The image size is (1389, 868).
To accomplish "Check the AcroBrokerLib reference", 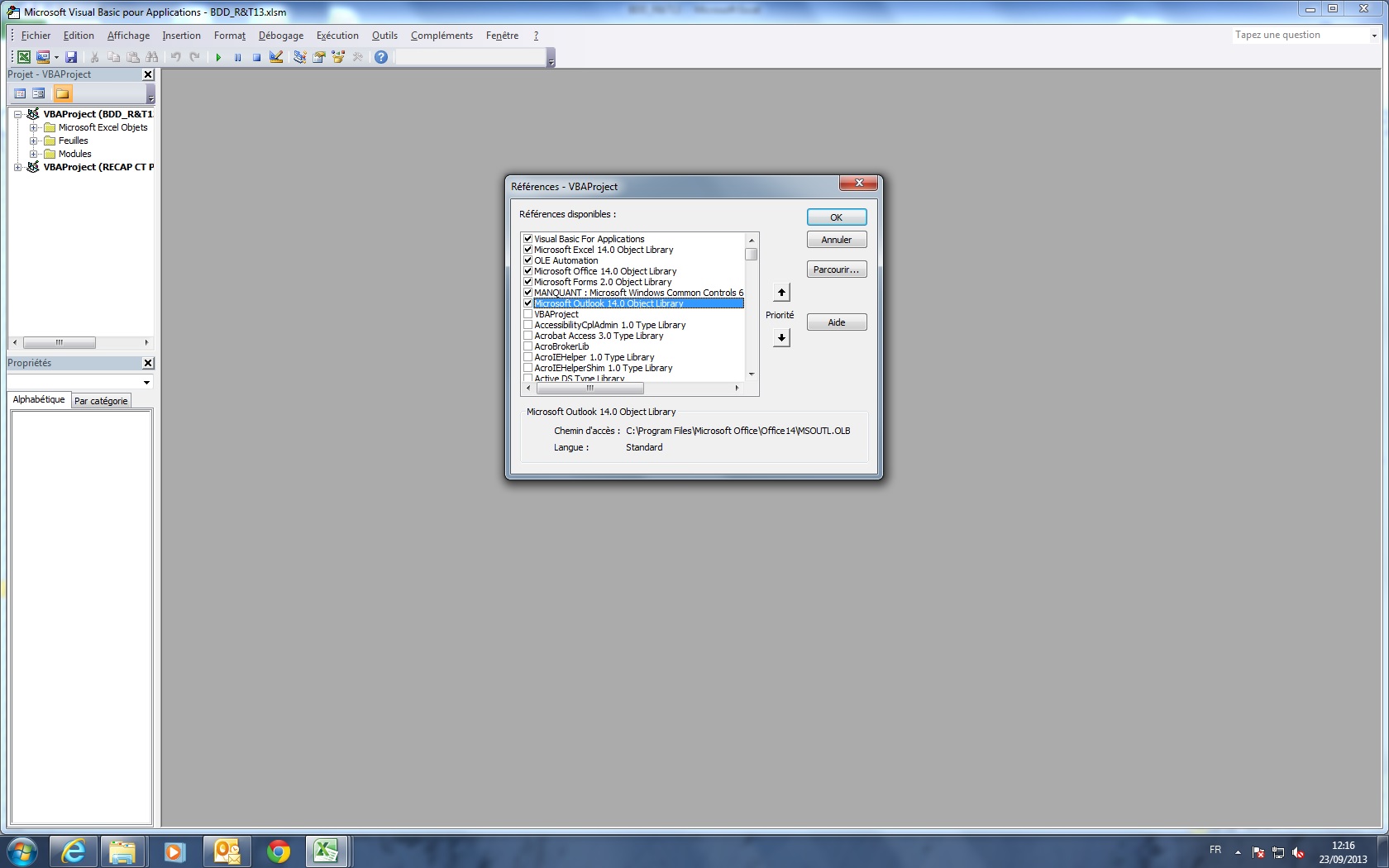I will pyautogui.click(x=527, y=346).
